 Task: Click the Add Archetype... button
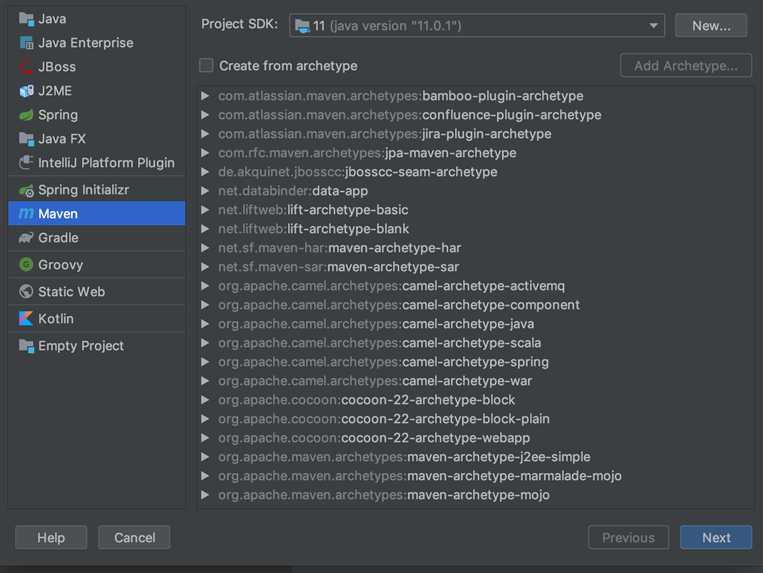(x=686, y=65)
